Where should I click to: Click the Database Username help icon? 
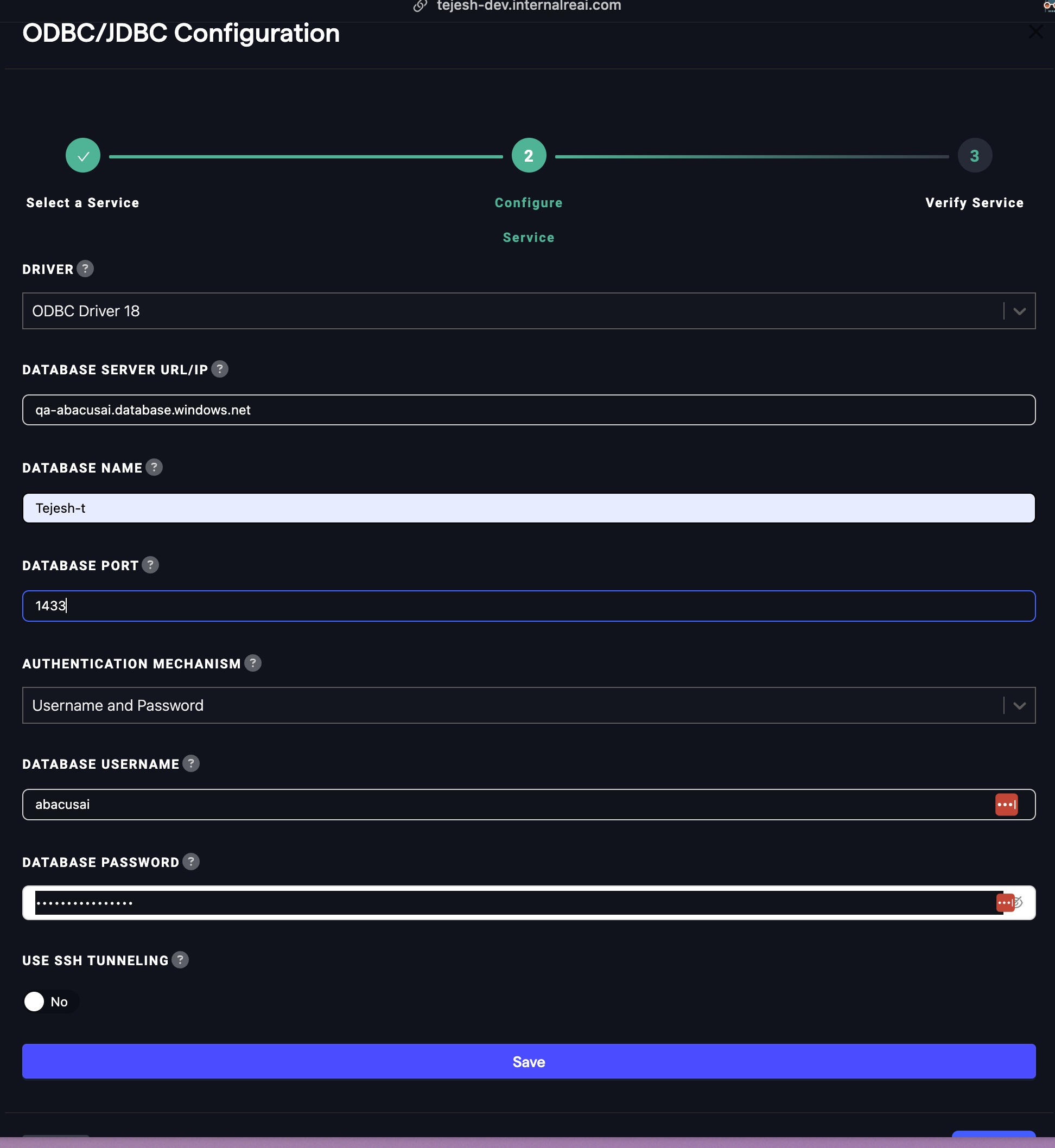(x=191, y=763)
